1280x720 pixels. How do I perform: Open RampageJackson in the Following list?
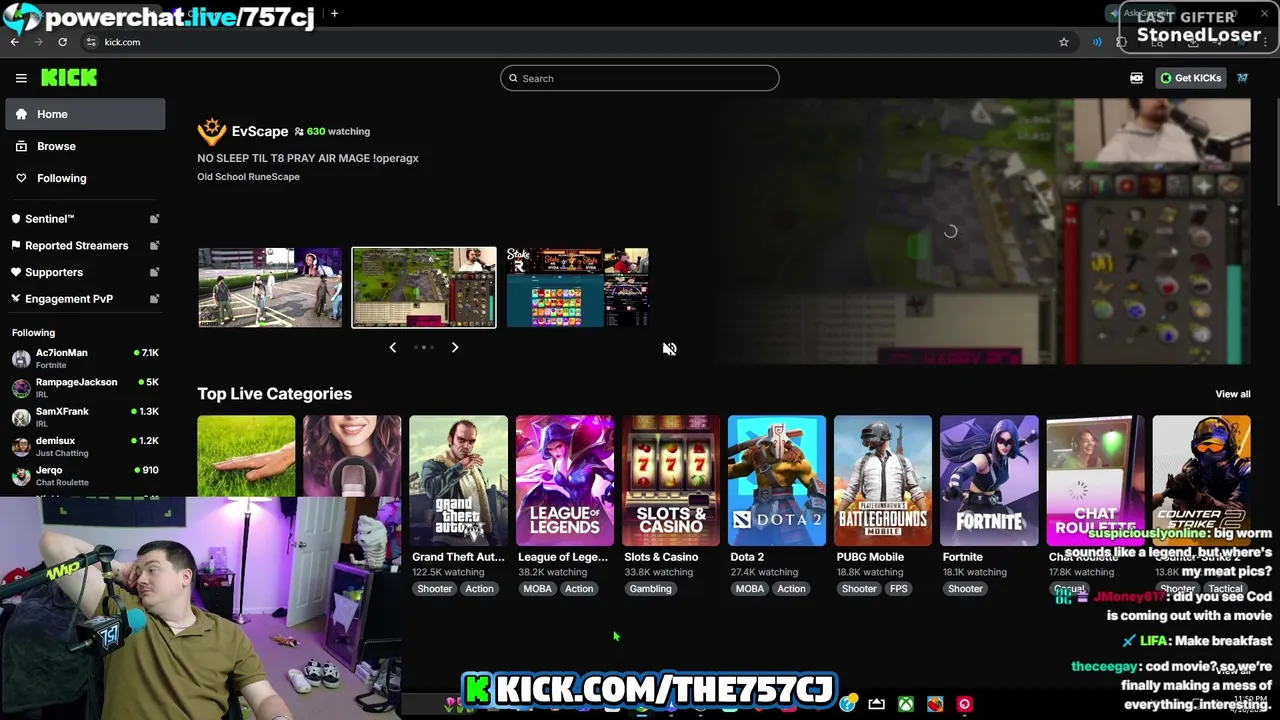(x=85, y=388)
